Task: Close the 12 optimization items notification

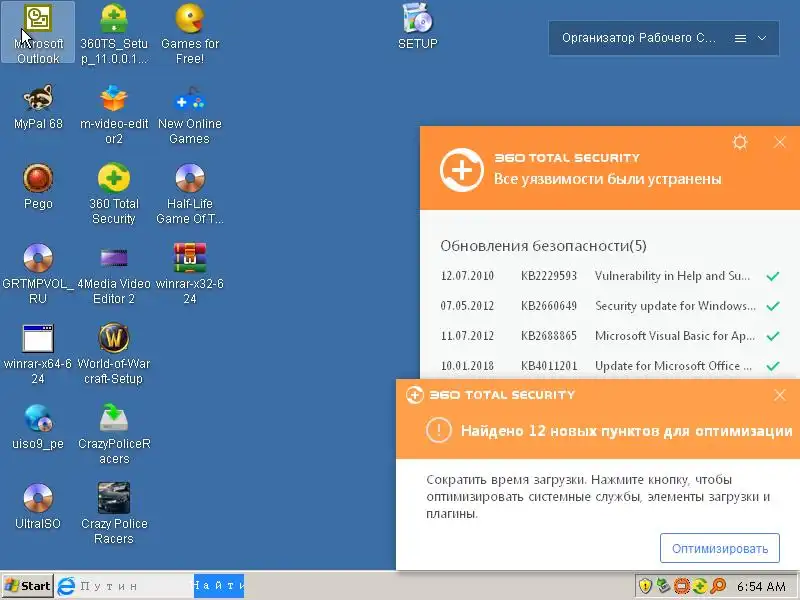Action: [x=780, y=395]
